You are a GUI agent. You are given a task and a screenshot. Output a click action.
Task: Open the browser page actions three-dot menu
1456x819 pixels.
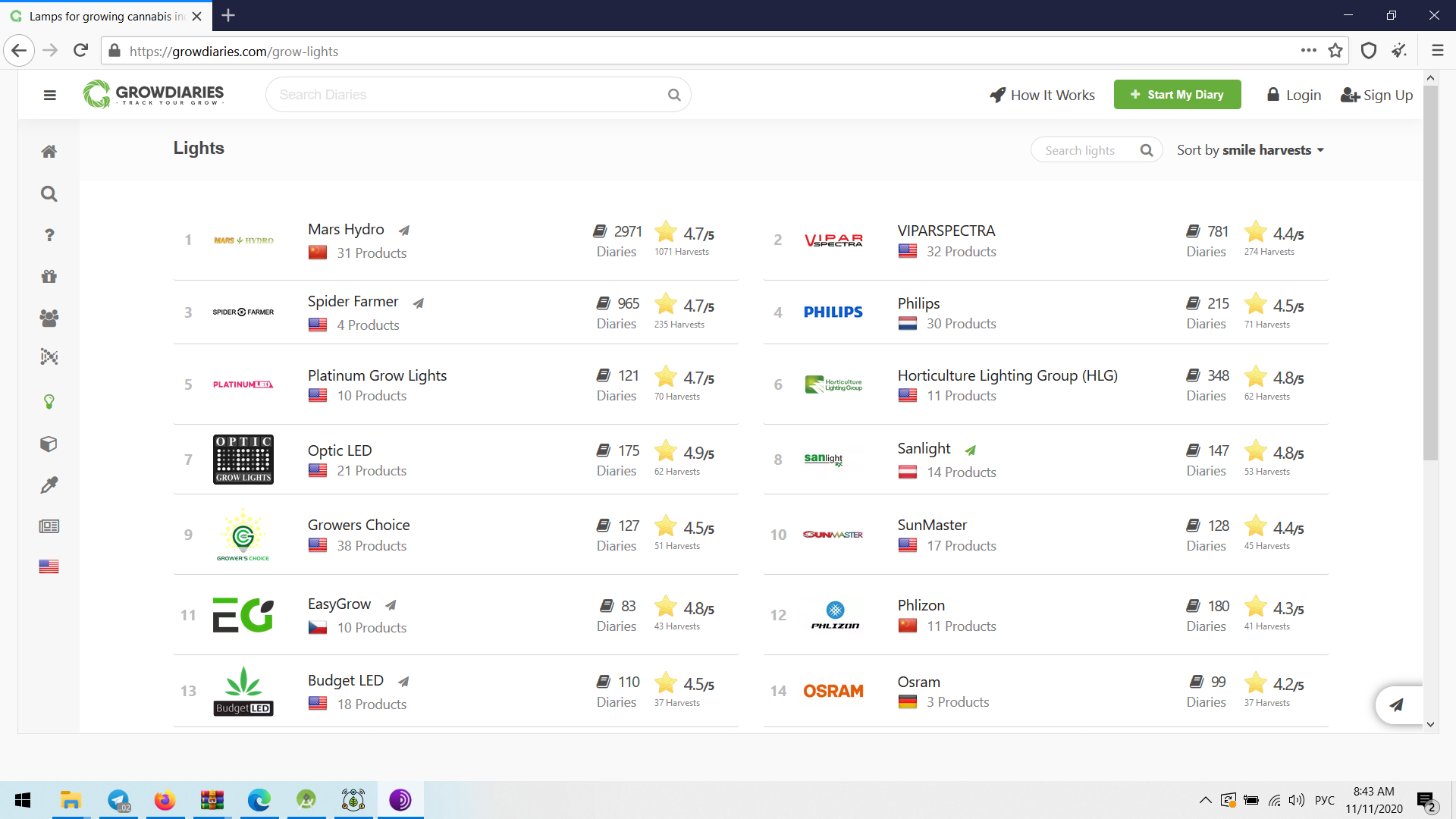[x=1309, y=51]
